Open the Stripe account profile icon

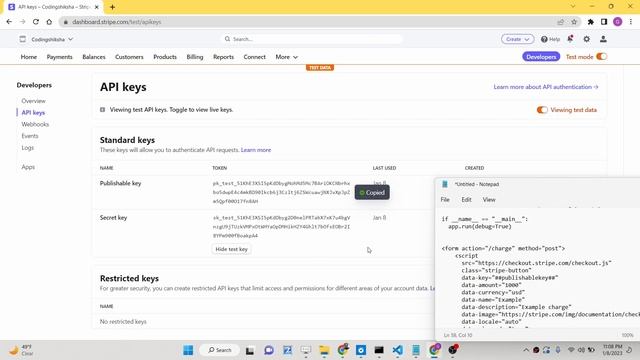coord(603,39)
